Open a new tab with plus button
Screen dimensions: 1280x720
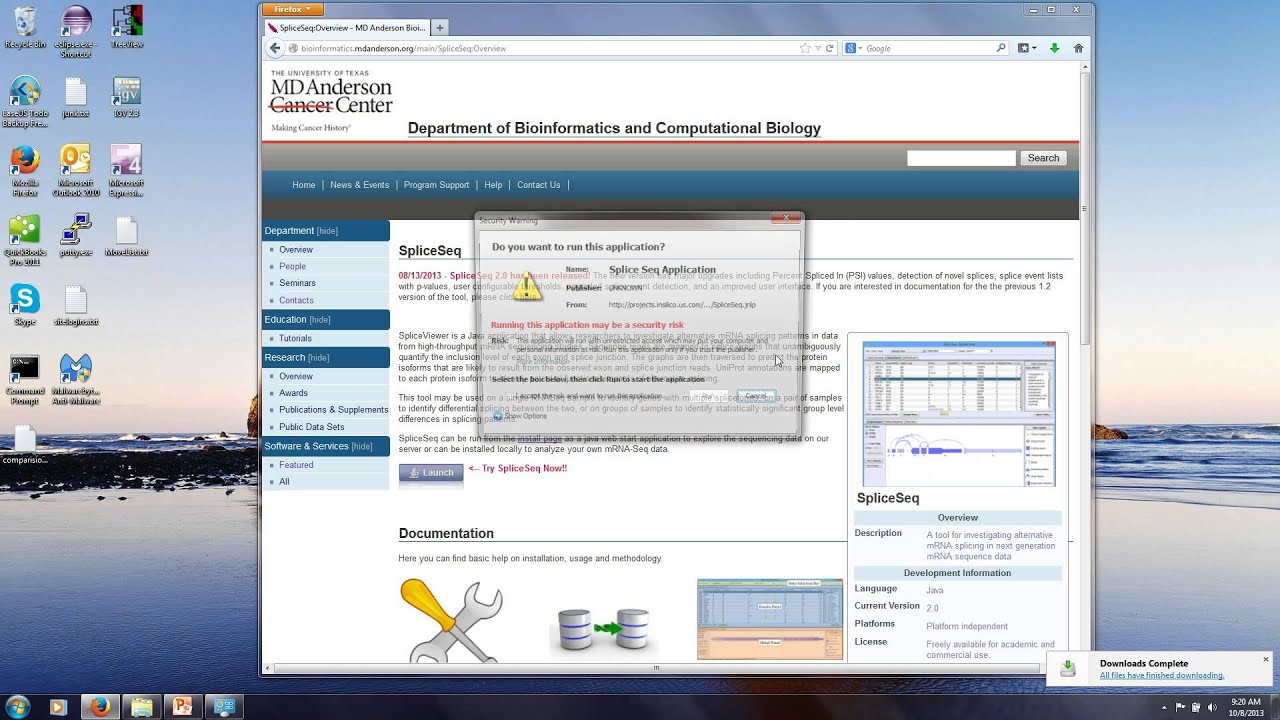(x=440, y=28)
